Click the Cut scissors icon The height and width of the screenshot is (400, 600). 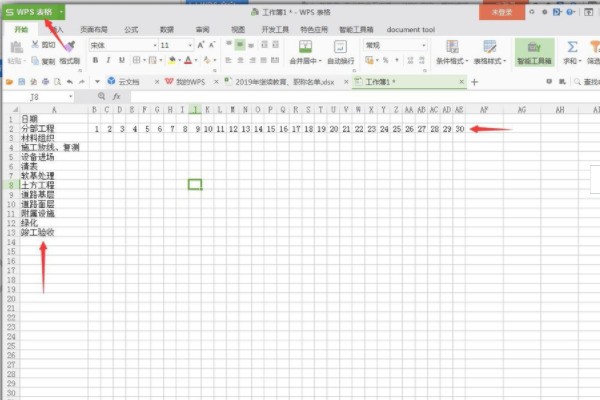[x=35, y=45]
